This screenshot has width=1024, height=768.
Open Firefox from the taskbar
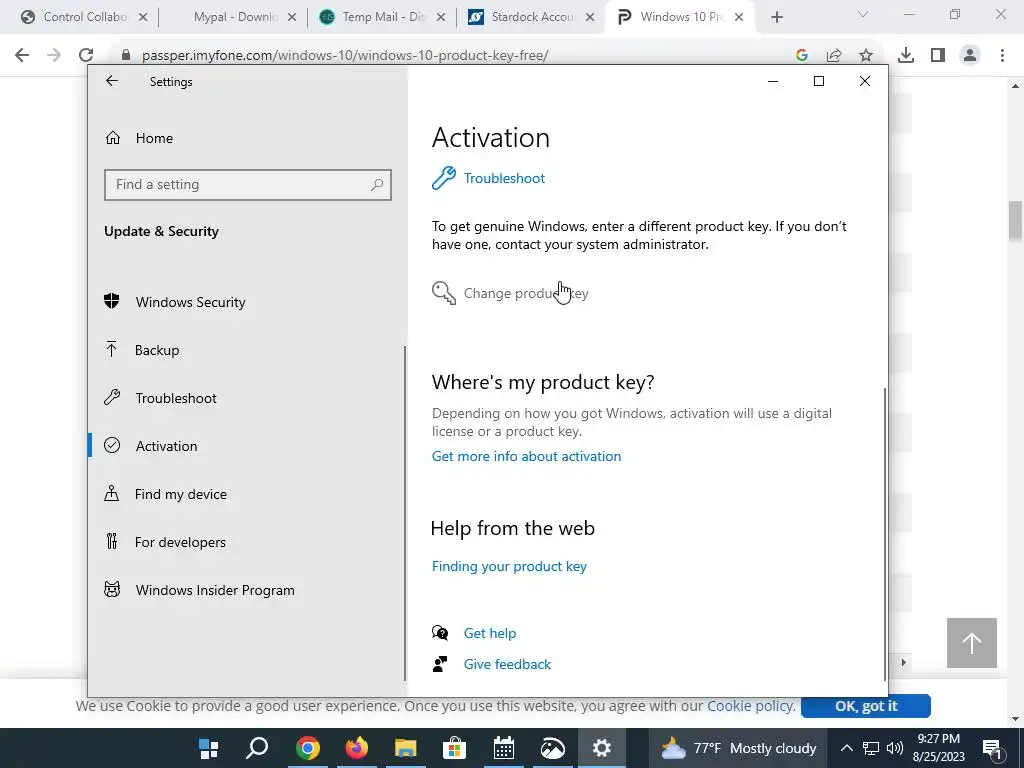[x=357, y=748]
